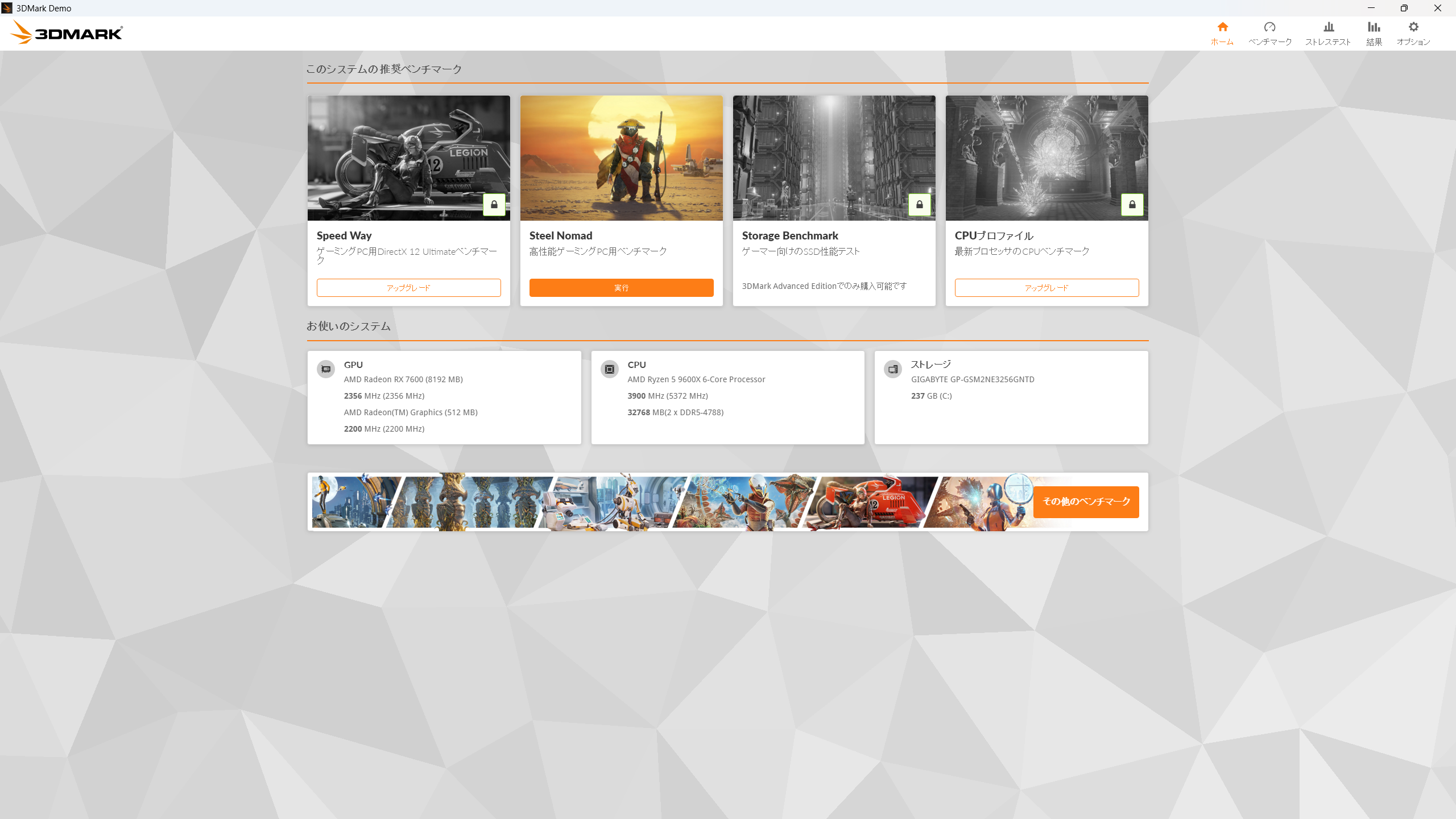This screenshot has height=819, width=1456.
Task: Run Steel Nomad with the 実行 button
Action: (622, 288)
